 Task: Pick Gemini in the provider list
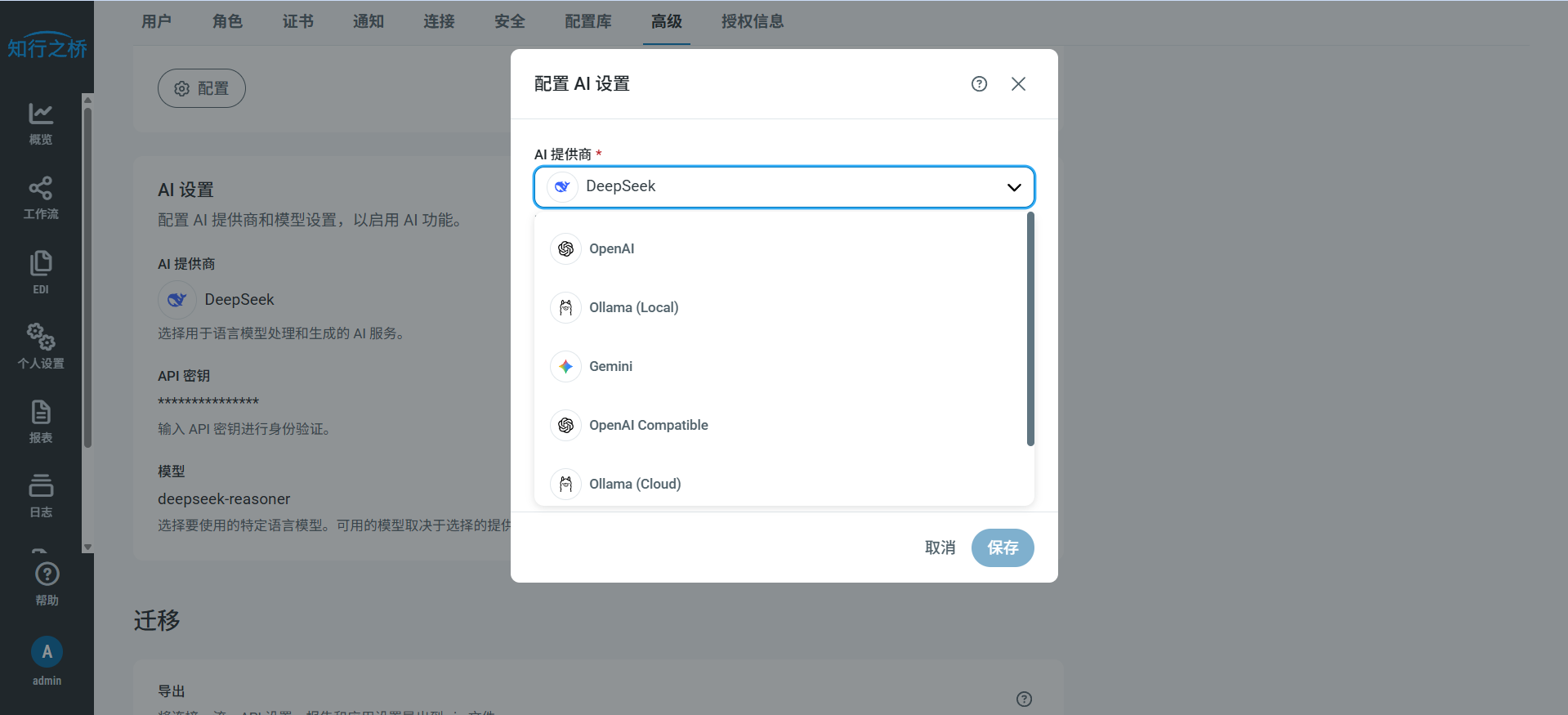tap(610, 367)
